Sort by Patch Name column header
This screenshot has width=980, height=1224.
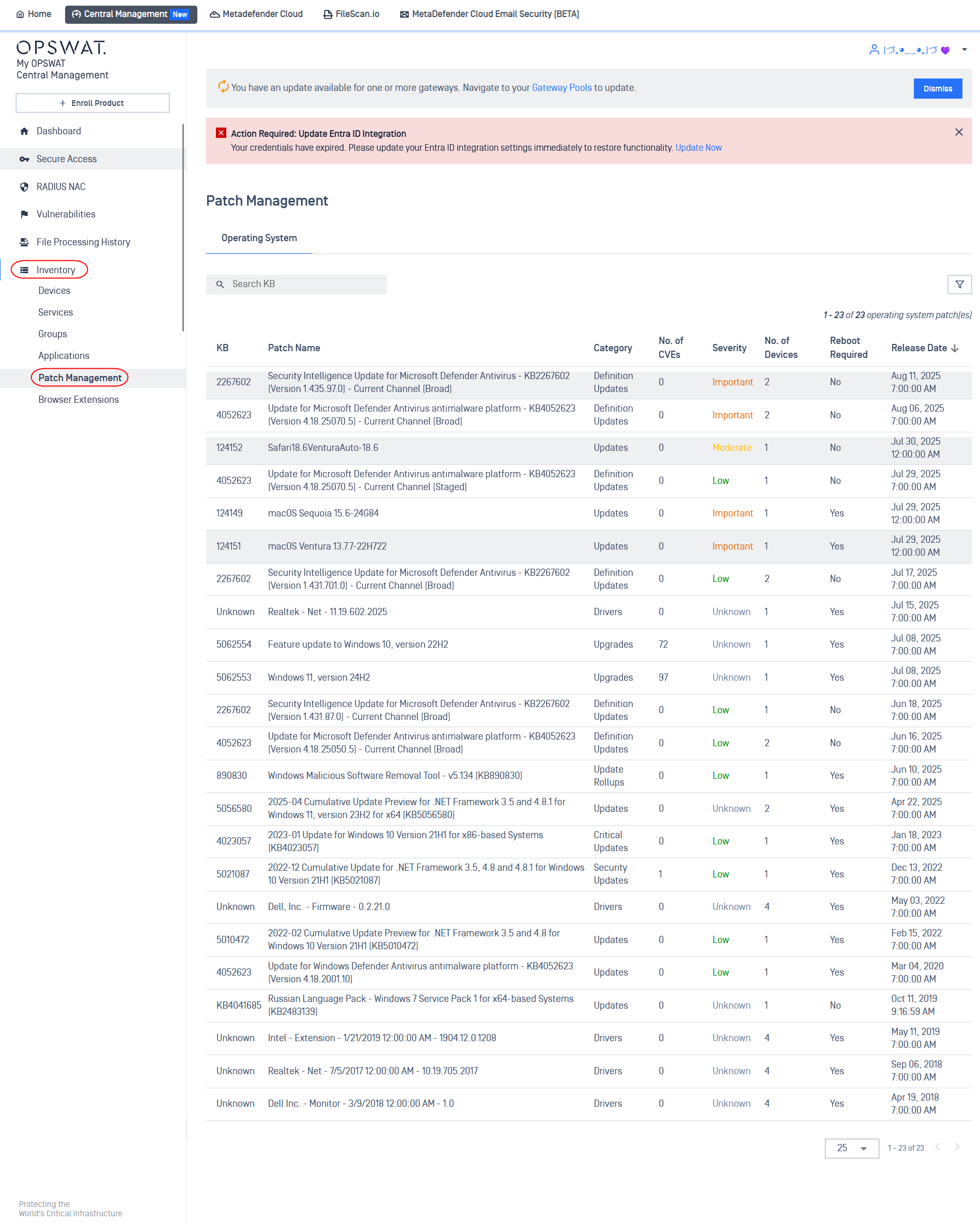[x=294, y=348]
